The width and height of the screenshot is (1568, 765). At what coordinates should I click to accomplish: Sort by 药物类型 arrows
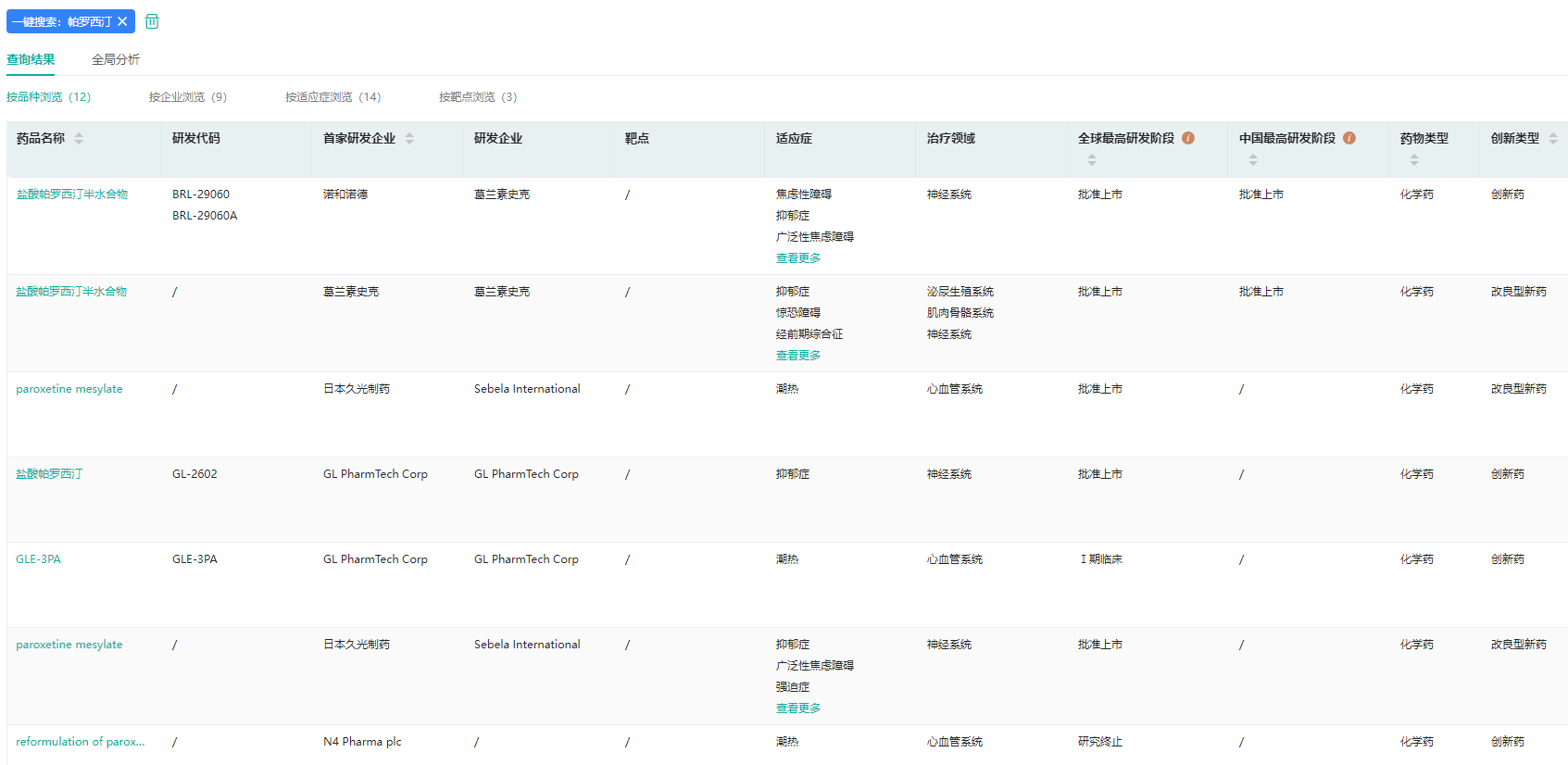click(1414, 159)
